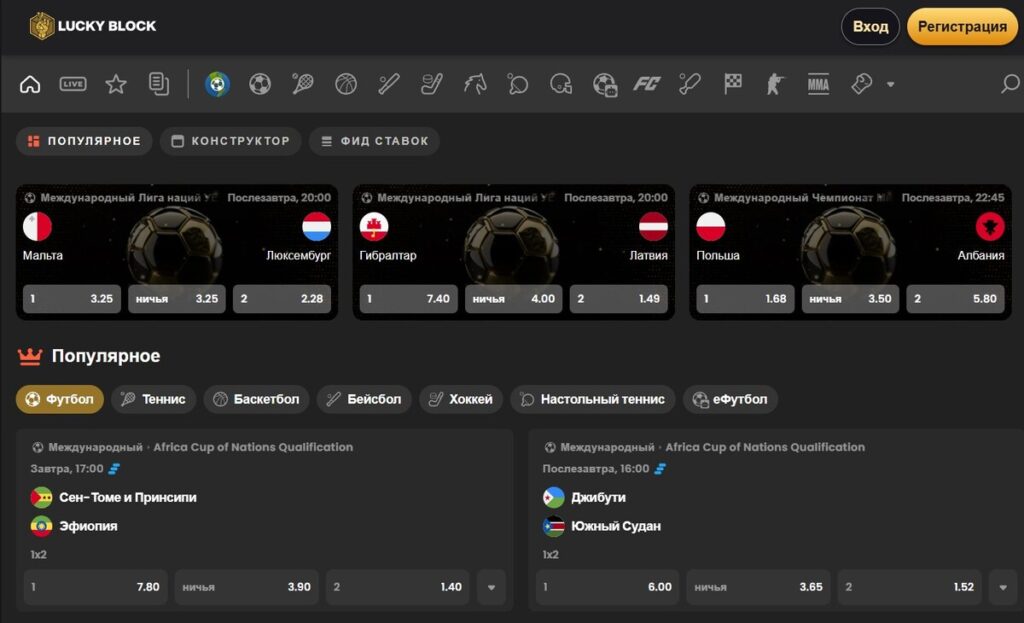Click the Вход login button
The image size is (1024, 623).
870,27
